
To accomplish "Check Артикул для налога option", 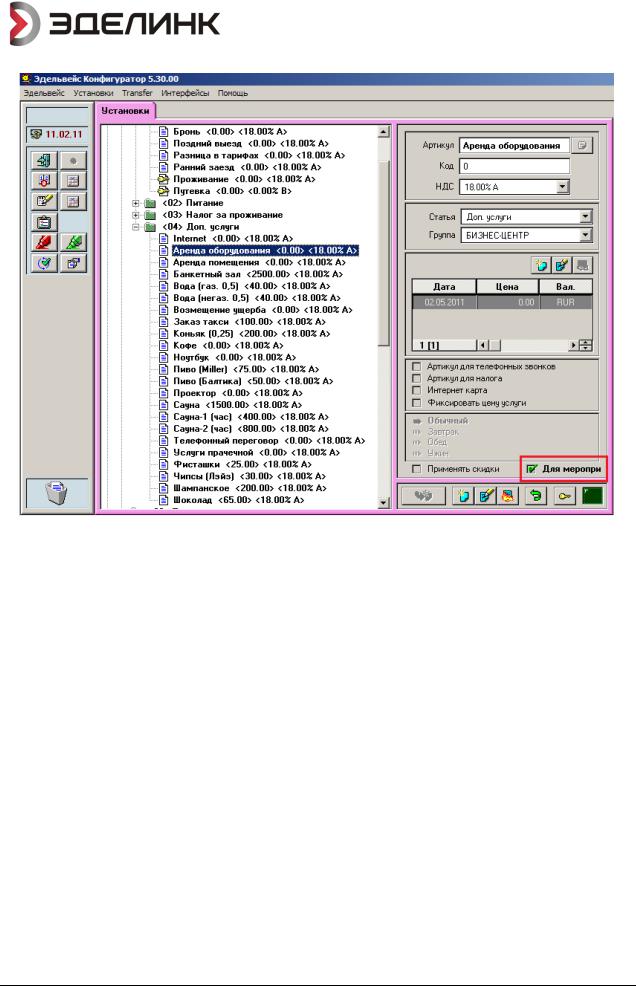I will (x=416, y=378).
